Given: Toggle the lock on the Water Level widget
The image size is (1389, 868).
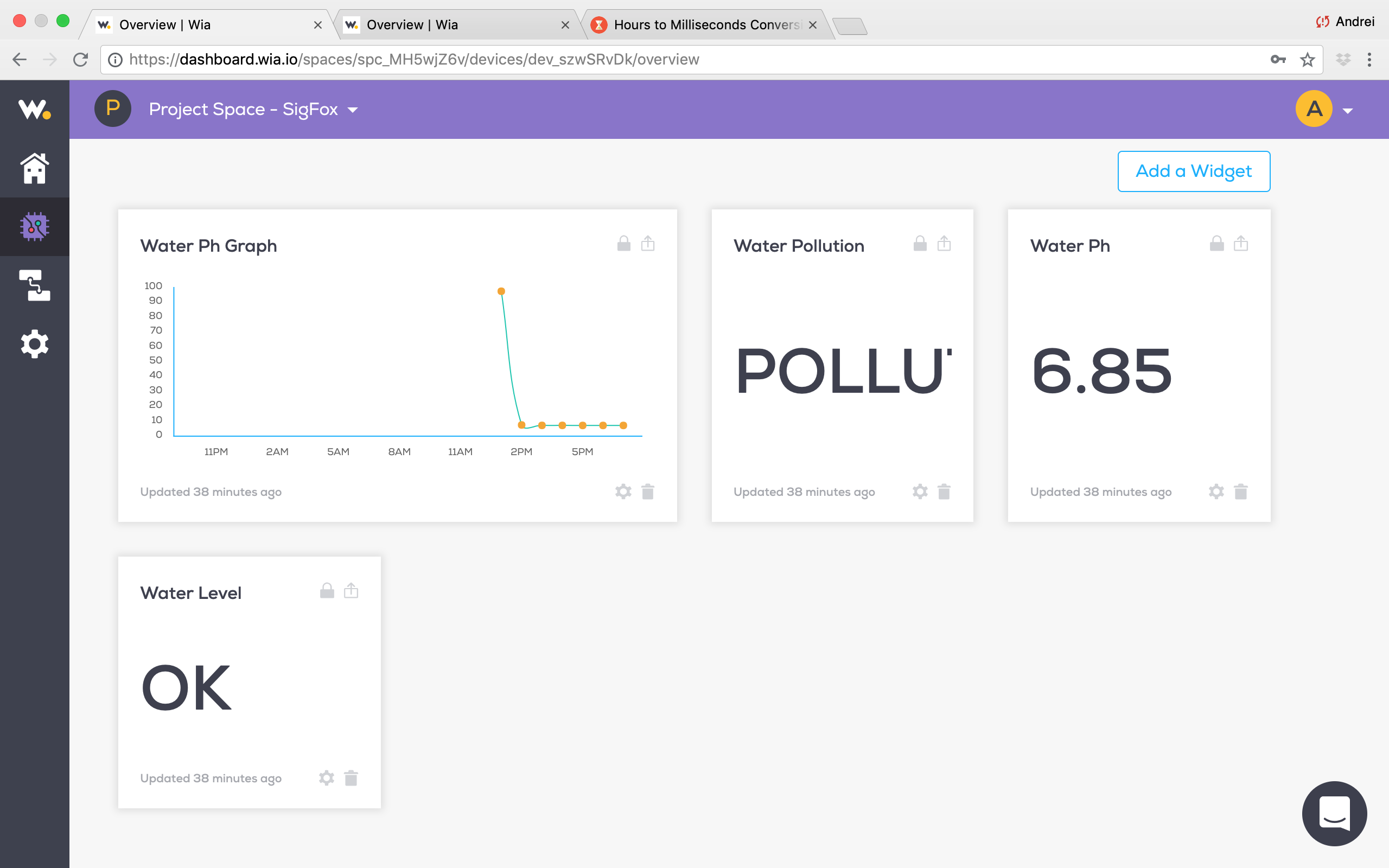Looking at the screenshot, I should coord(327,590).
